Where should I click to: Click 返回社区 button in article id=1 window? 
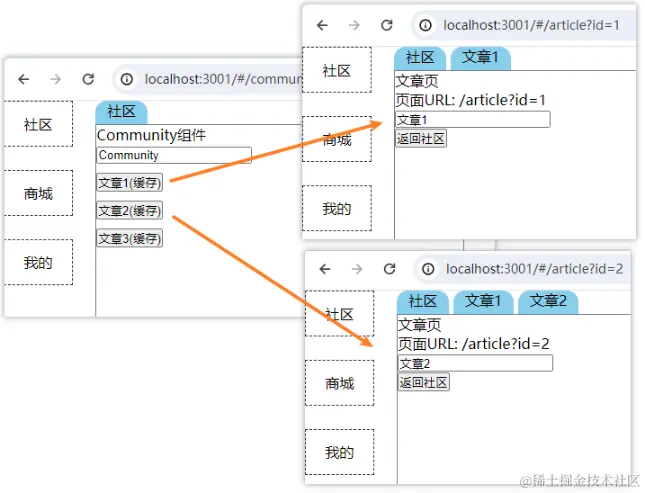[421, 139]
